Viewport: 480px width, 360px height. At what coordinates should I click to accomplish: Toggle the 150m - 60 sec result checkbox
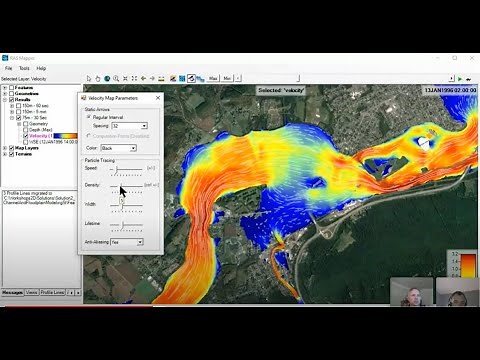point(19,106)
